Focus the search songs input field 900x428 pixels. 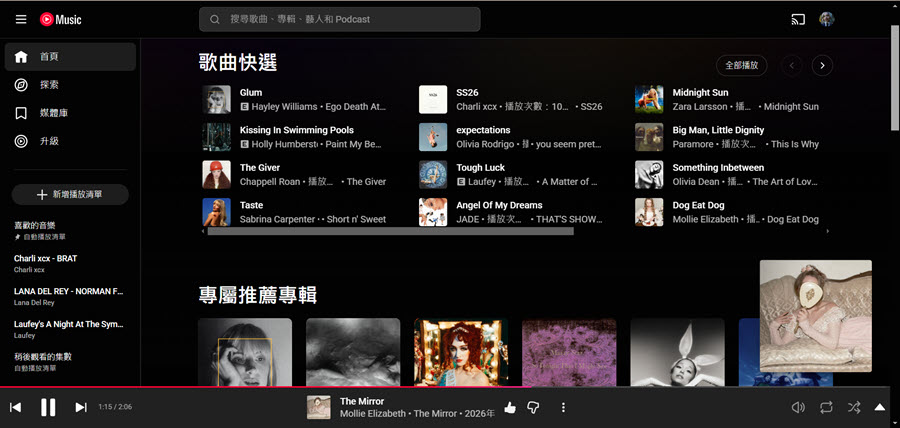[x=340, y=20]
